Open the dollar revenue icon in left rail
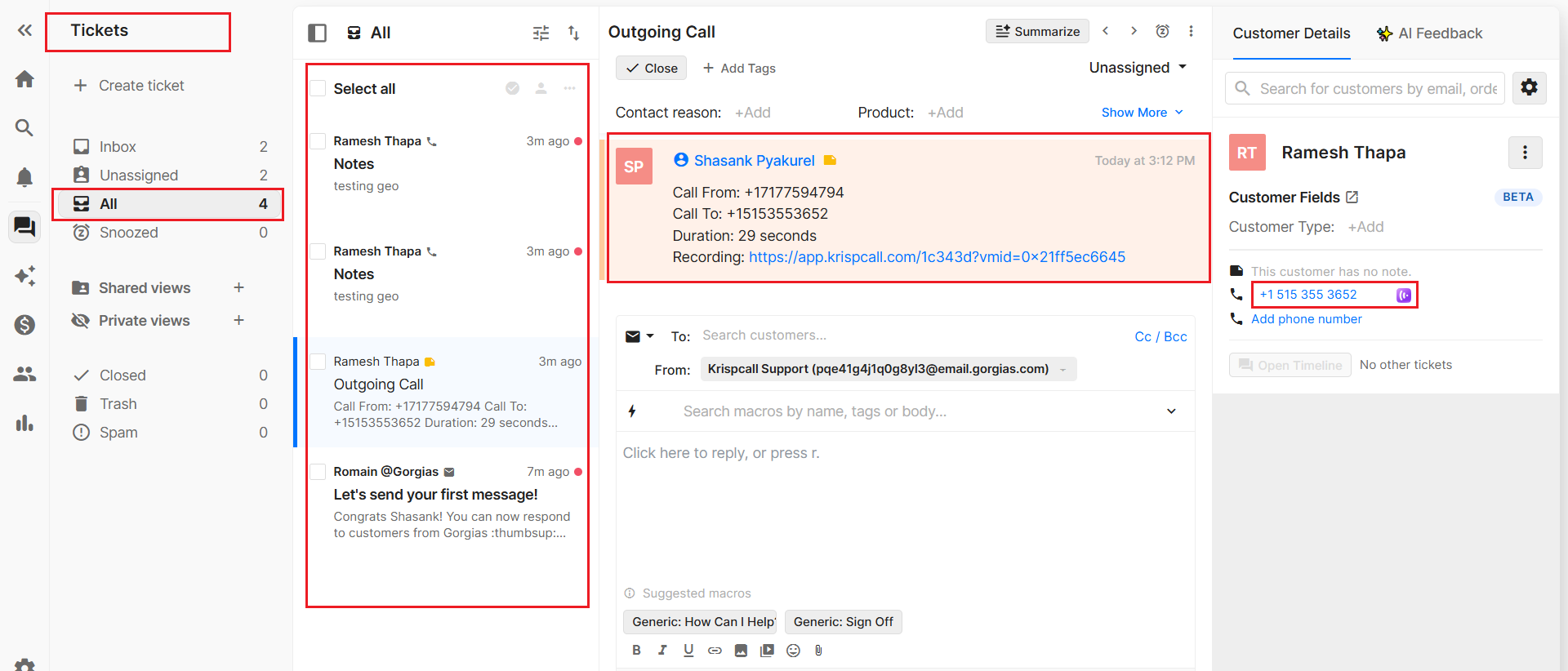This screenshot has height=671, width=1568. click(x=24, y=325)
